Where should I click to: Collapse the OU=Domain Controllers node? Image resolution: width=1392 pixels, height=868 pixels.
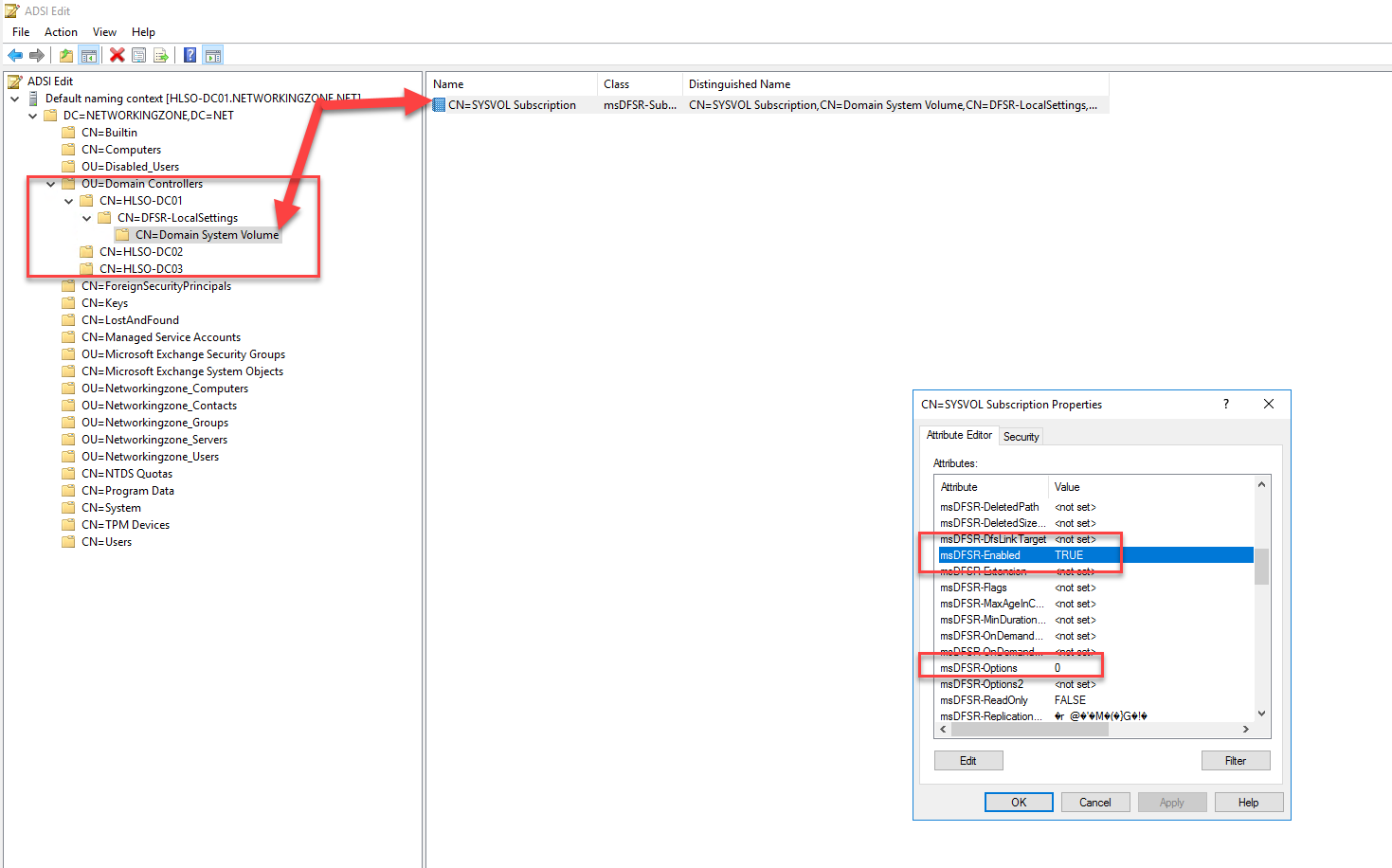50,183
